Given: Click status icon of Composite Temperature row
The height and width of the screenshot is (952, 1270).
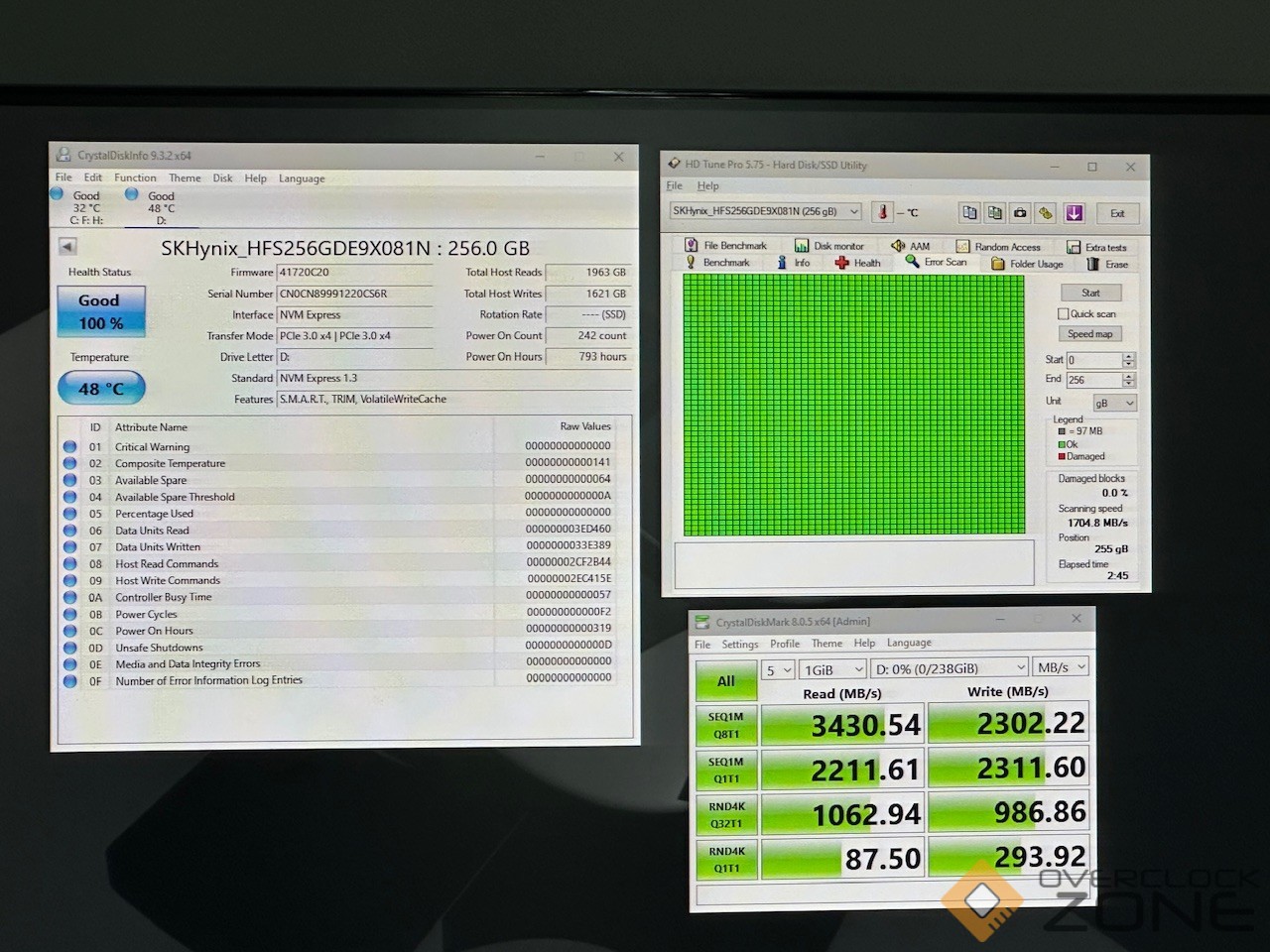Looking at the screenshot, I should click(69, 463).
